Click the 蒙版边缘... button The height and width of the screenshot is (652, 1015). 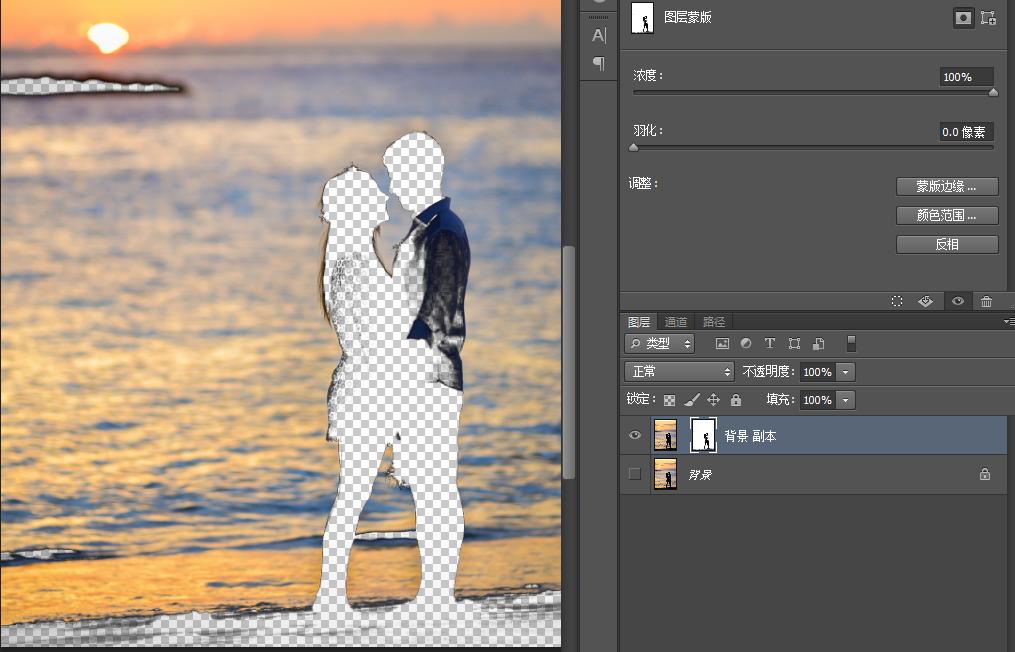(x=946, y=186)
